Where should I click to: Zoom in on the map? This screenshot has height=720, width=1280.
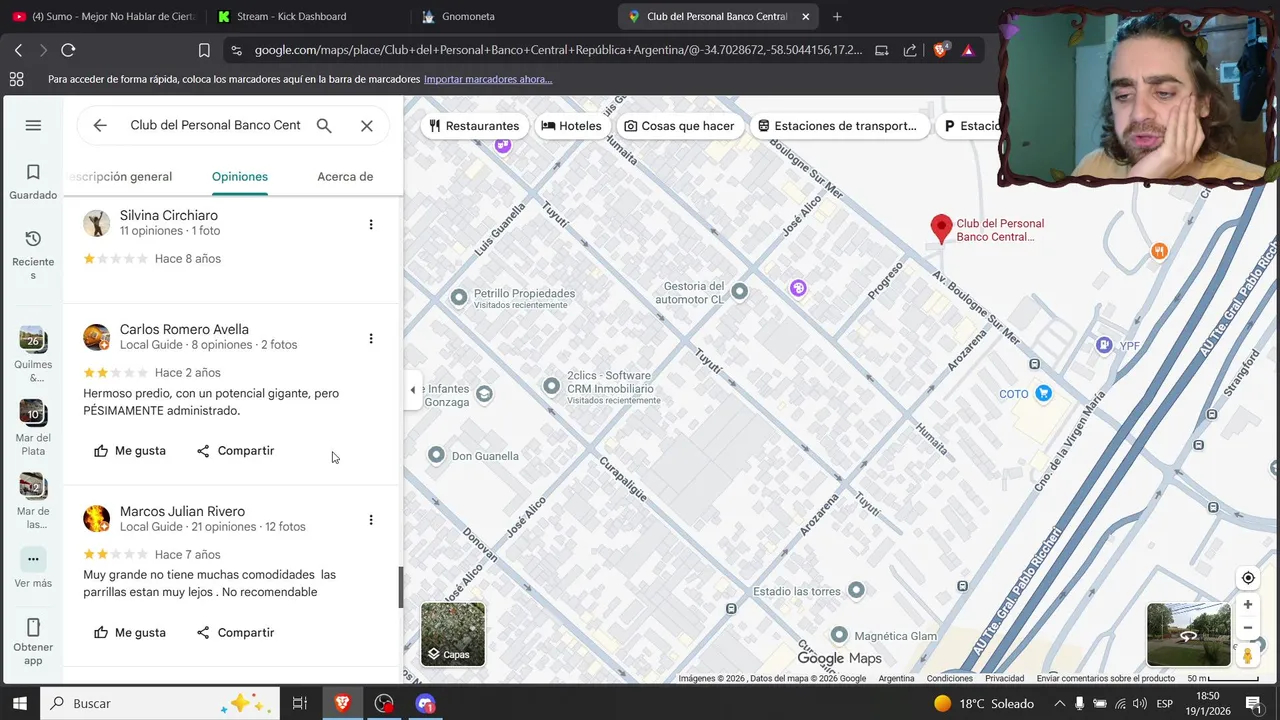coord(1248,604)
